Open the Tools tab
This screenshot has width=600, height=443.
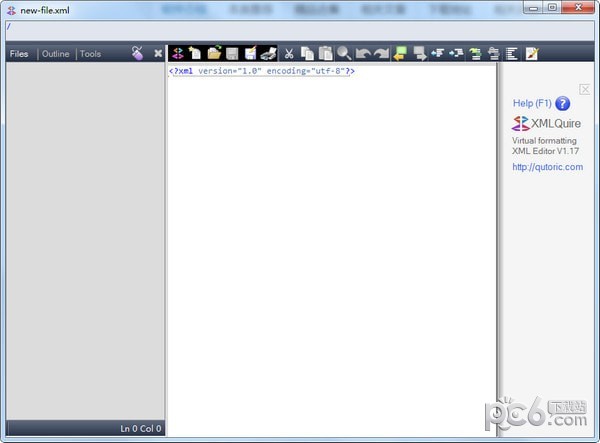(90, 54)
